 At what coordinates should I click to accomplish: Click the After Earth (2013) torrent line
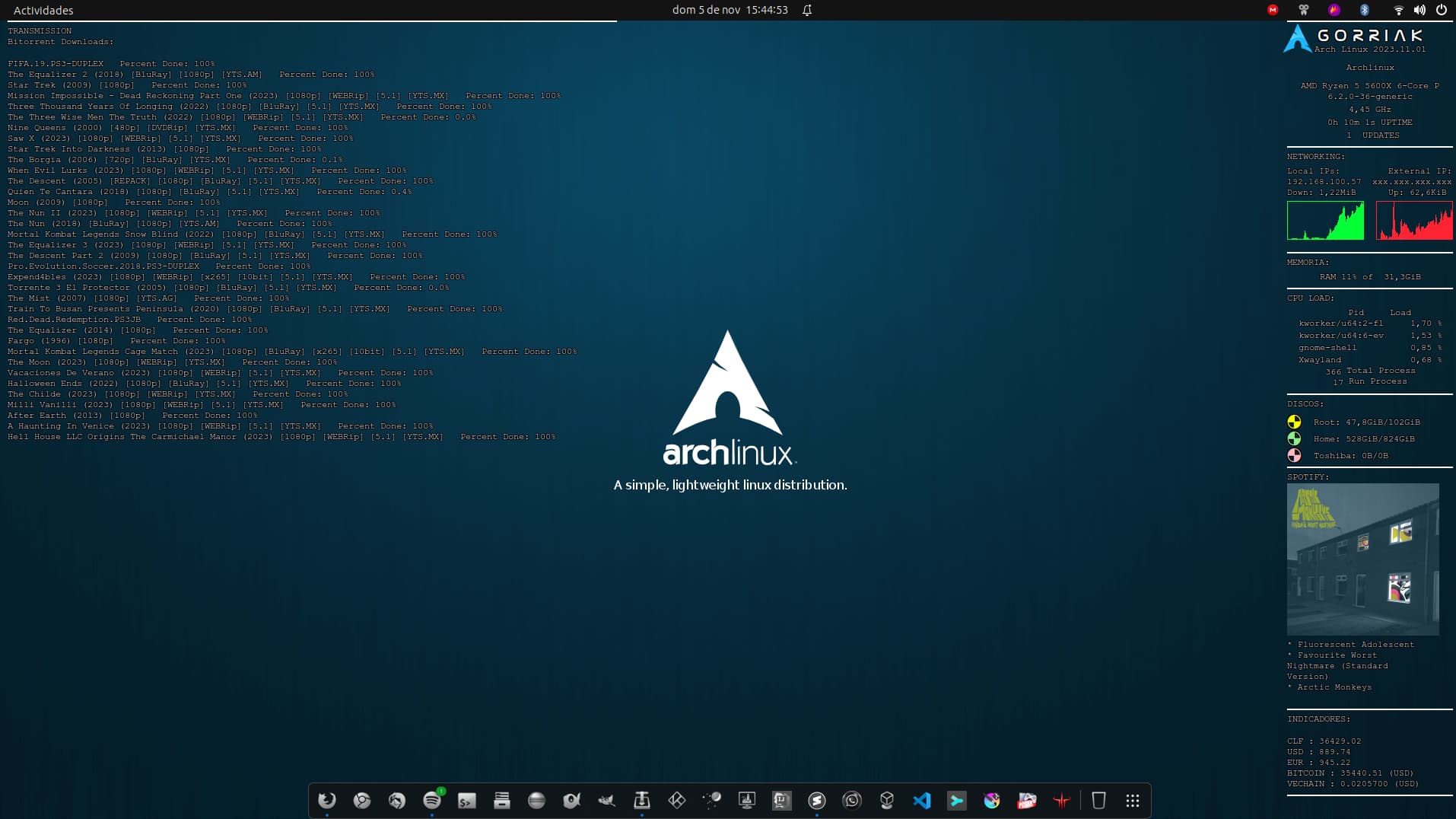pyautogui.click(x=132, y=416)
